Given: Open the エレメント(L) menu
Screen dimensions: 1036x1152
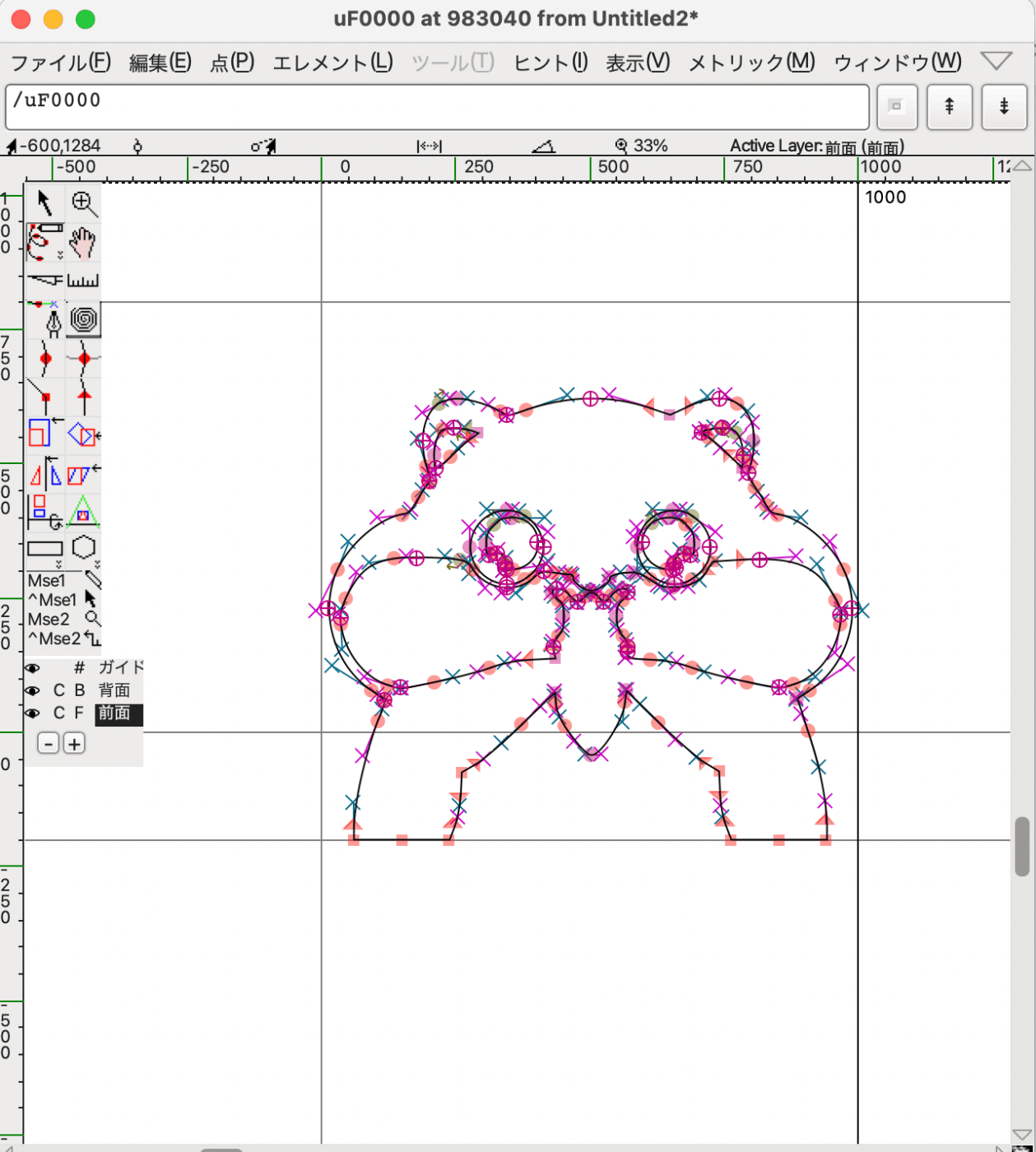Looking at the screenshot, I should click(332, 63).
